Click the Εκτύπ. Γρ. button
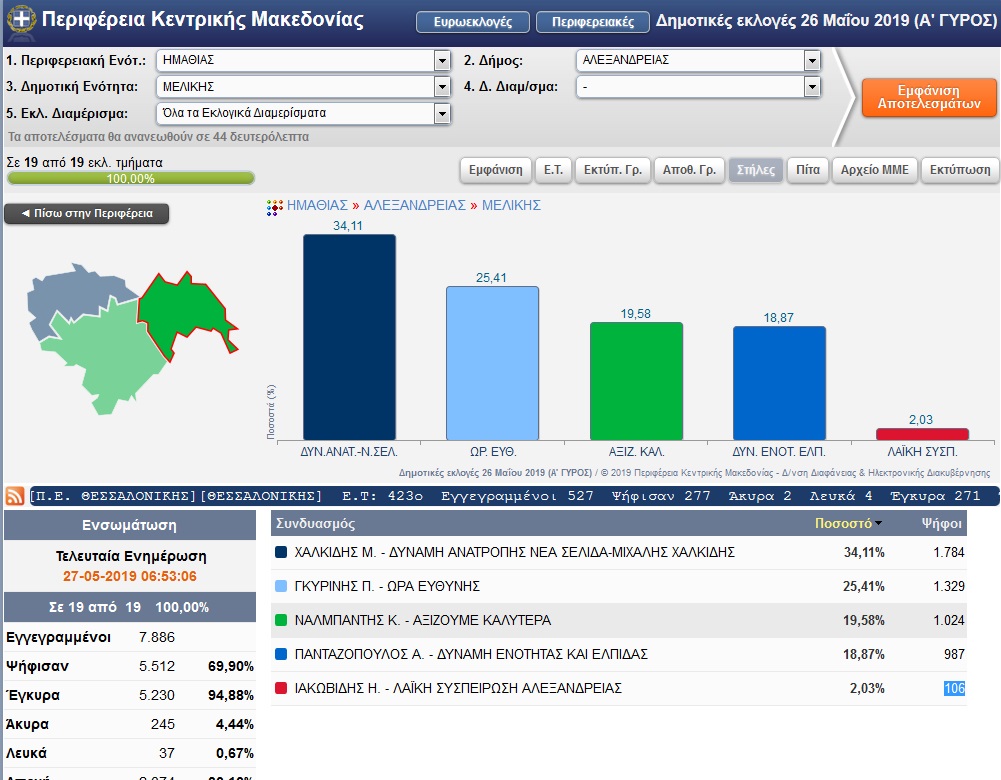The image size is (1001, 780). click(613, 170)
